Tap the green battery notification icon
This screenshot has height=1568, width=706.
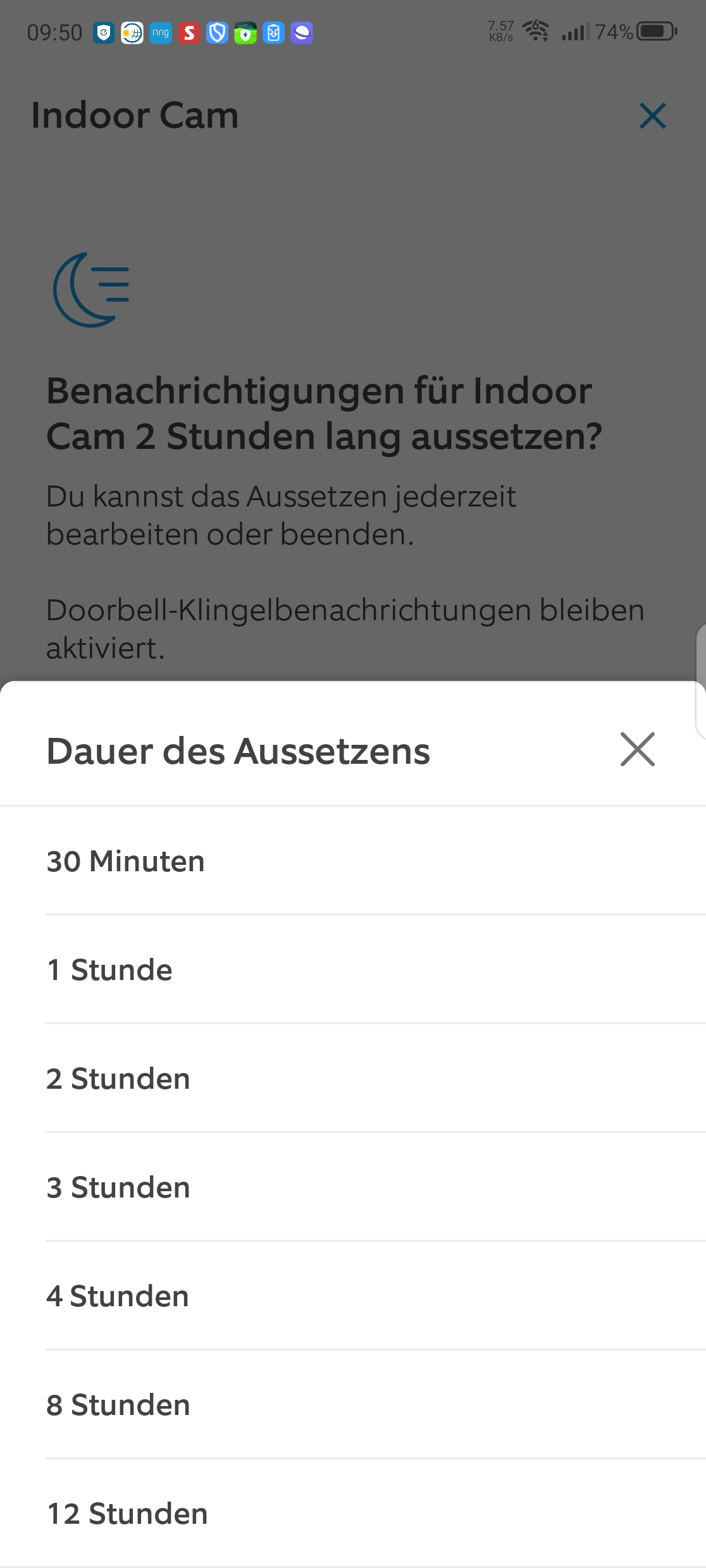[245, 33]
